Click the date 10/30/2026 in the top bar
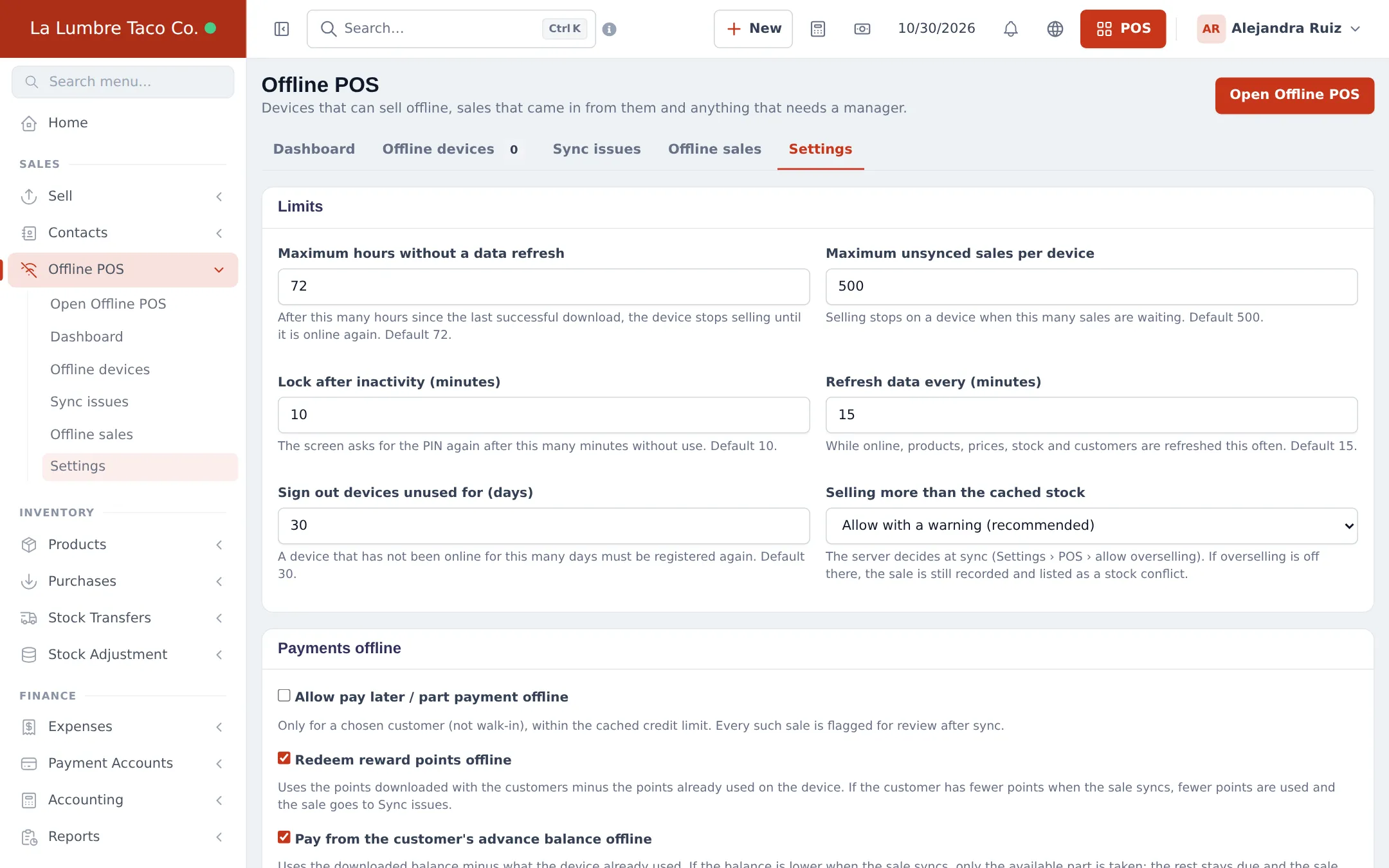Viewport: 1389px width, 868px height. 936,29
